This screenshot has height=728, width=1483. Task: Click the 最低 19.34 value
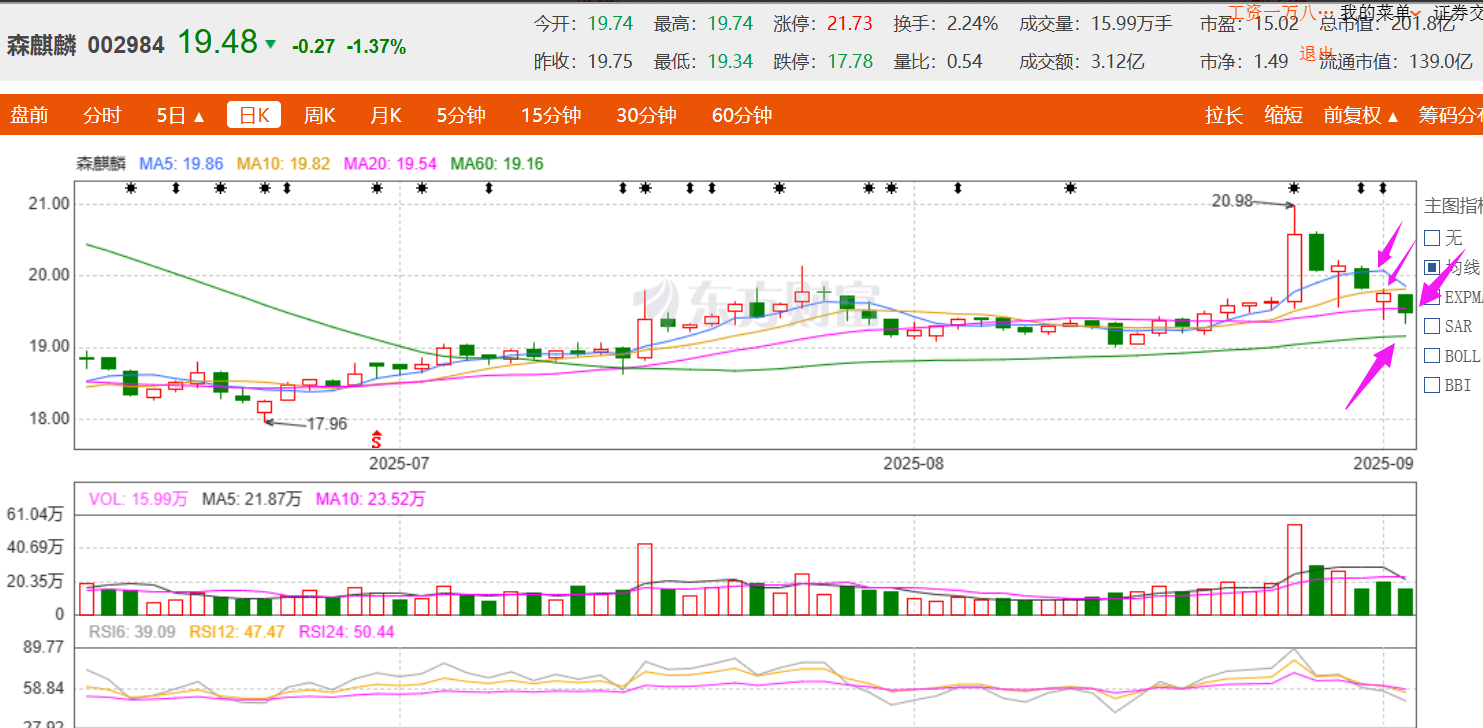730,61
